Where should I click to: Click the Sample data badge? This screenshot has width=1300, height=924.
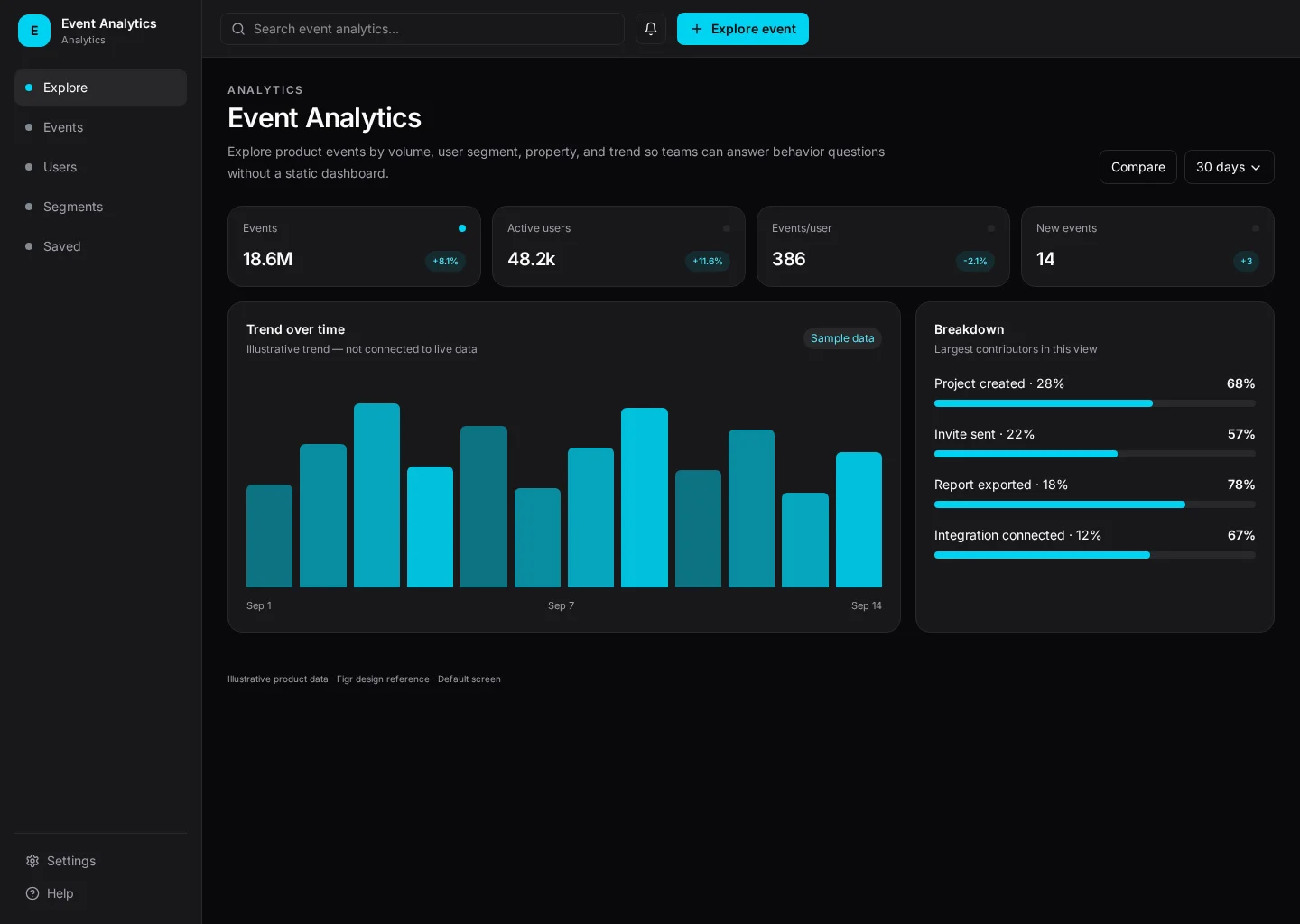pos(842,338)
